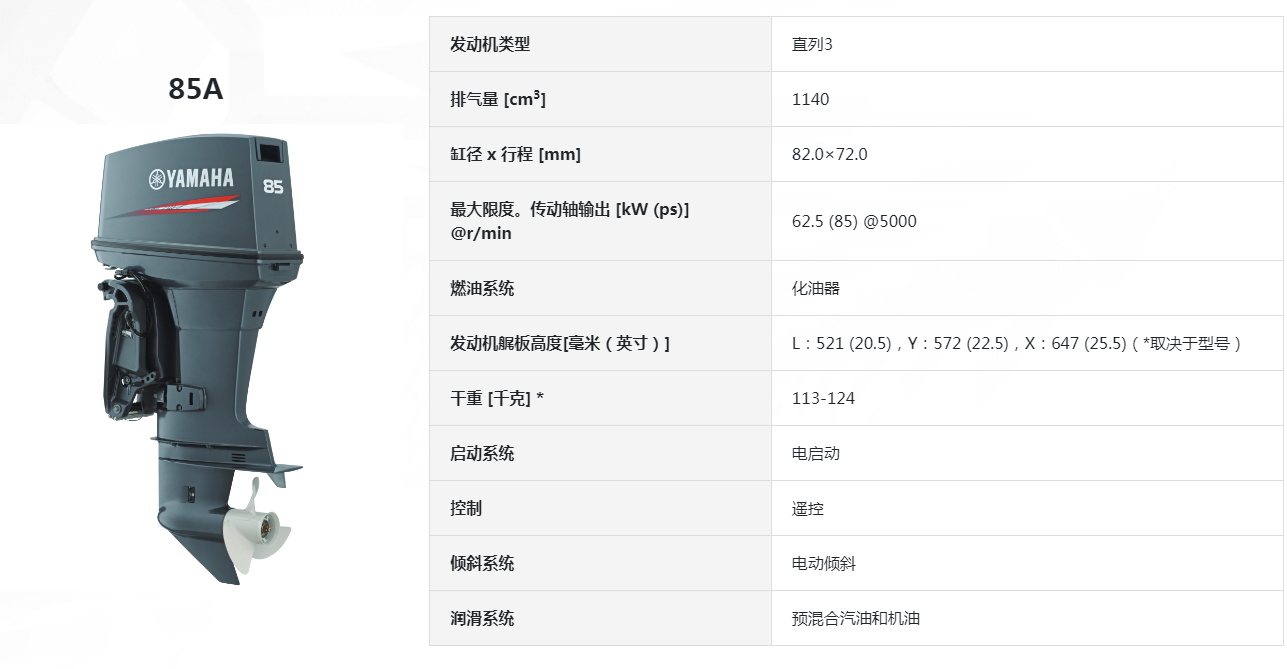Screen dimensions: 1287x669
Task: Click the 发动机艉板高度 label
Action: (x=560, y=343)
